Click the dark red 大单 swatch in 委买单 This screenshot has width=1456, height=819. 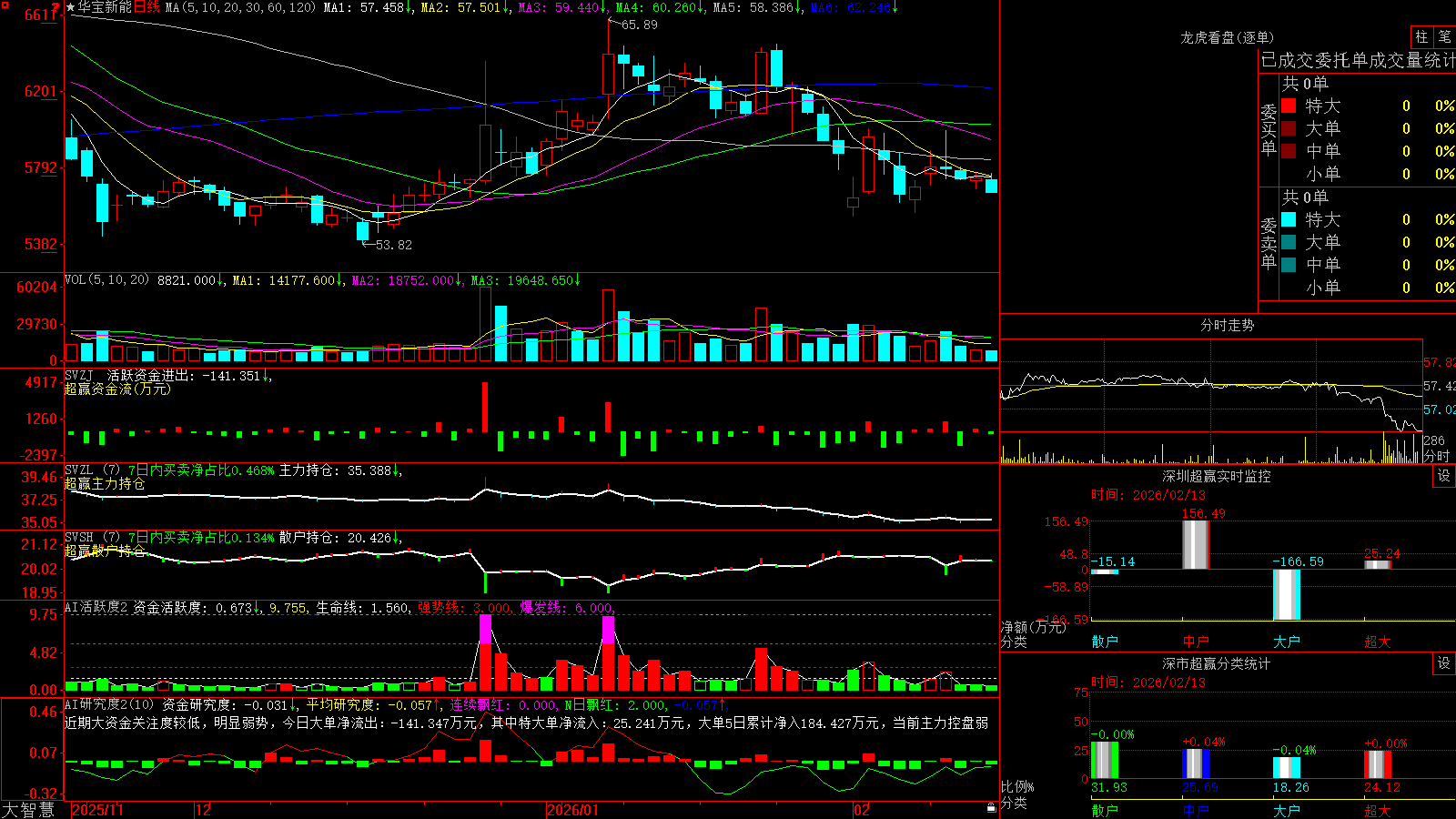[x=1289, y=128]
